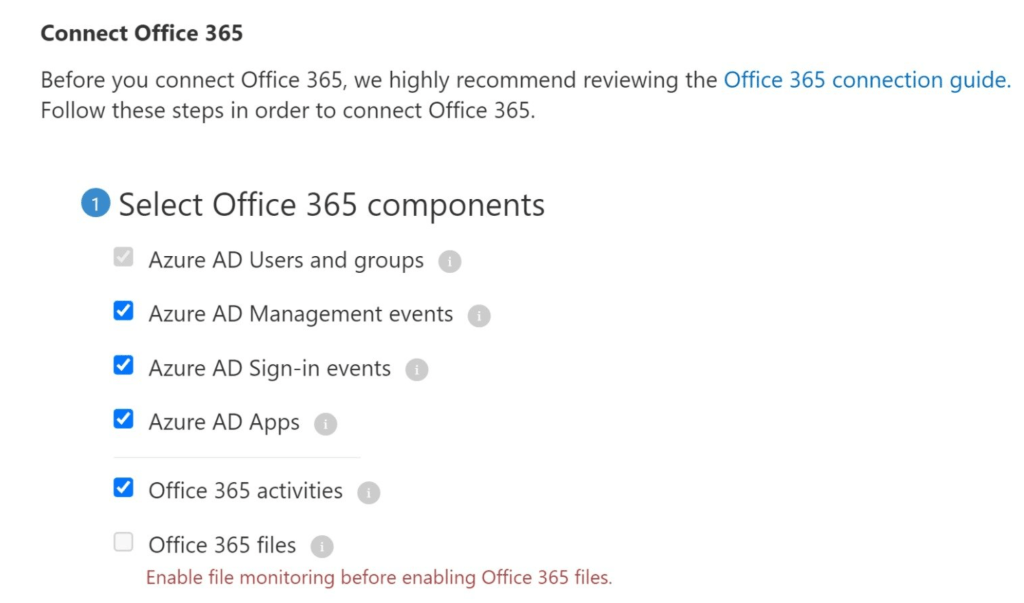Enable the Office 365 files checkbox
This screenshot has height=603, width=1024.
coord(123,542)
